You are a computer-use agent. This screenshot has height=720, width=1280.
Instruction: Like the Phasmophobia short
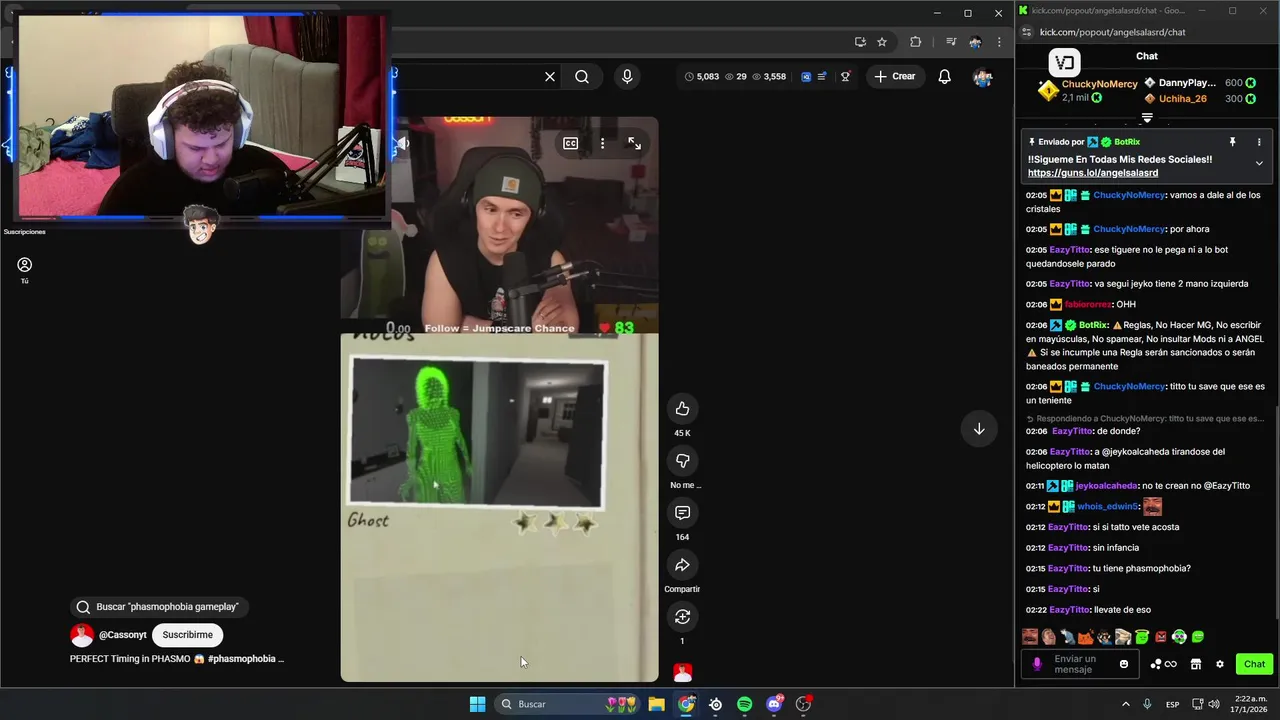pos(682,408)
